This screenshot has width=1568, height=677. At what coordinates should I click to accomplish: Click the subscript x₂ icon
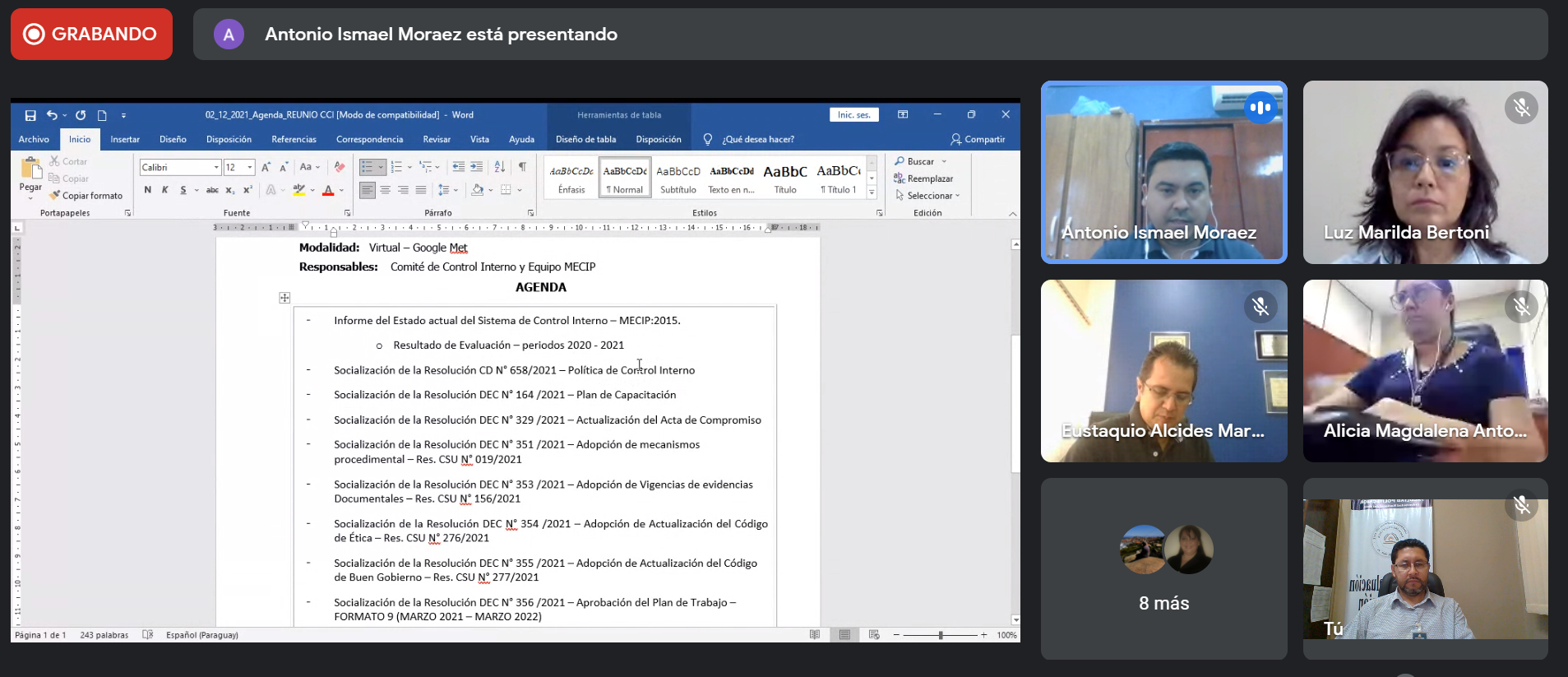coord(230,190)
